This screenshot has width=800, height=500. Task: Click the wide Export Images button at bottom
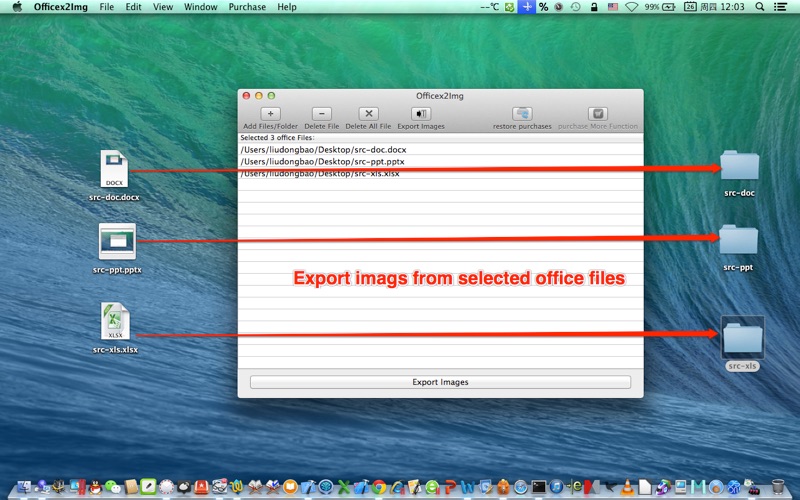pos(440,382)
